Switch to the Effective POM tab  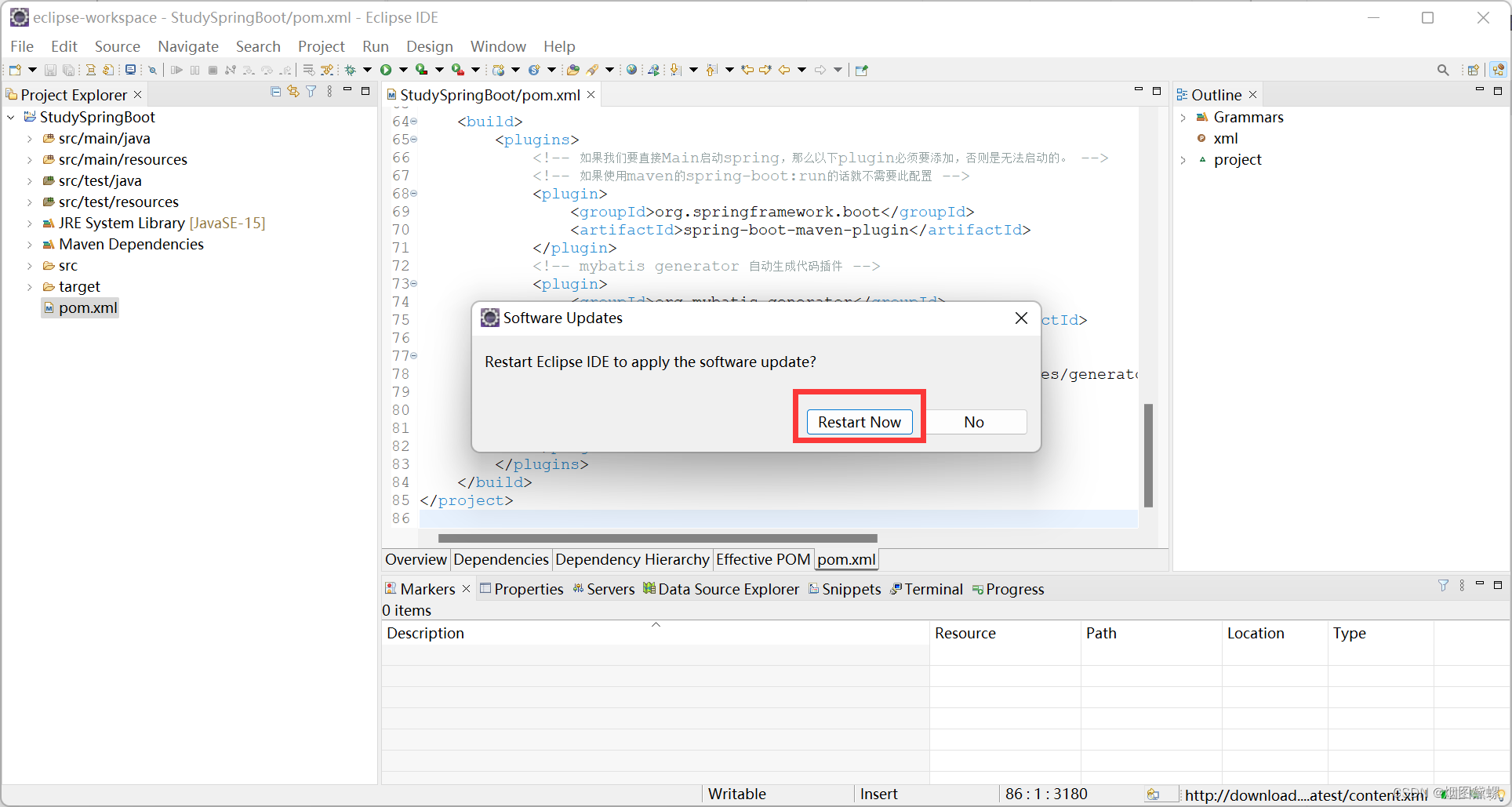pos(763,559)
